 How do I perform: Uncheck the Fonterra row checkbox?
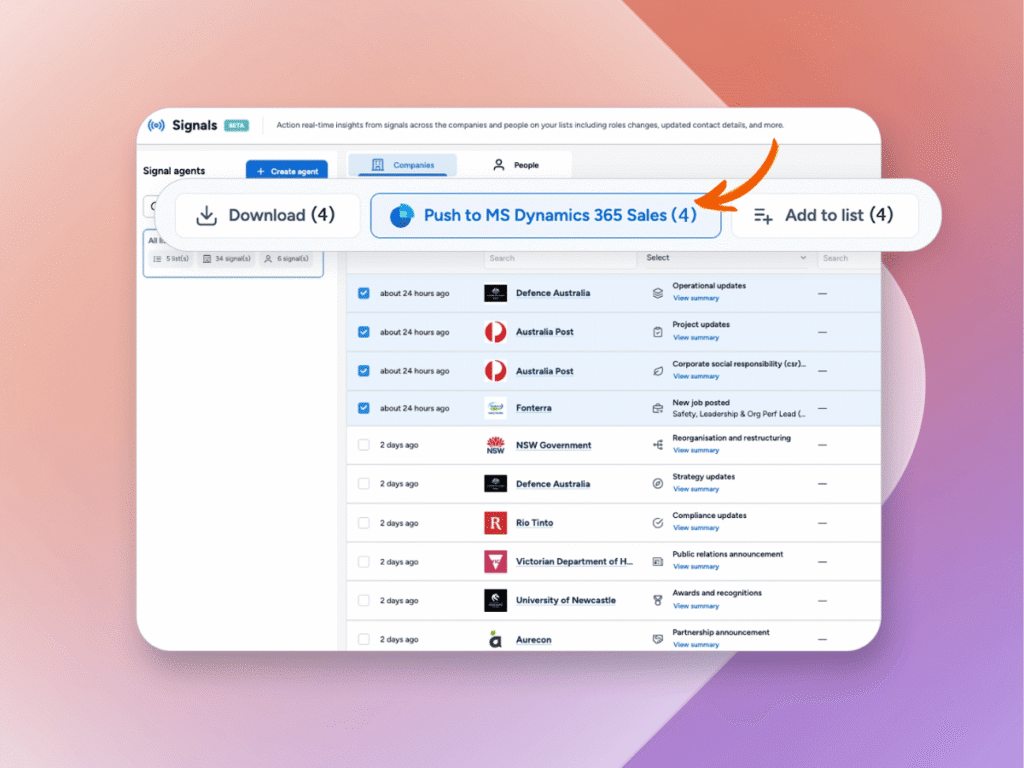(364, 408)
